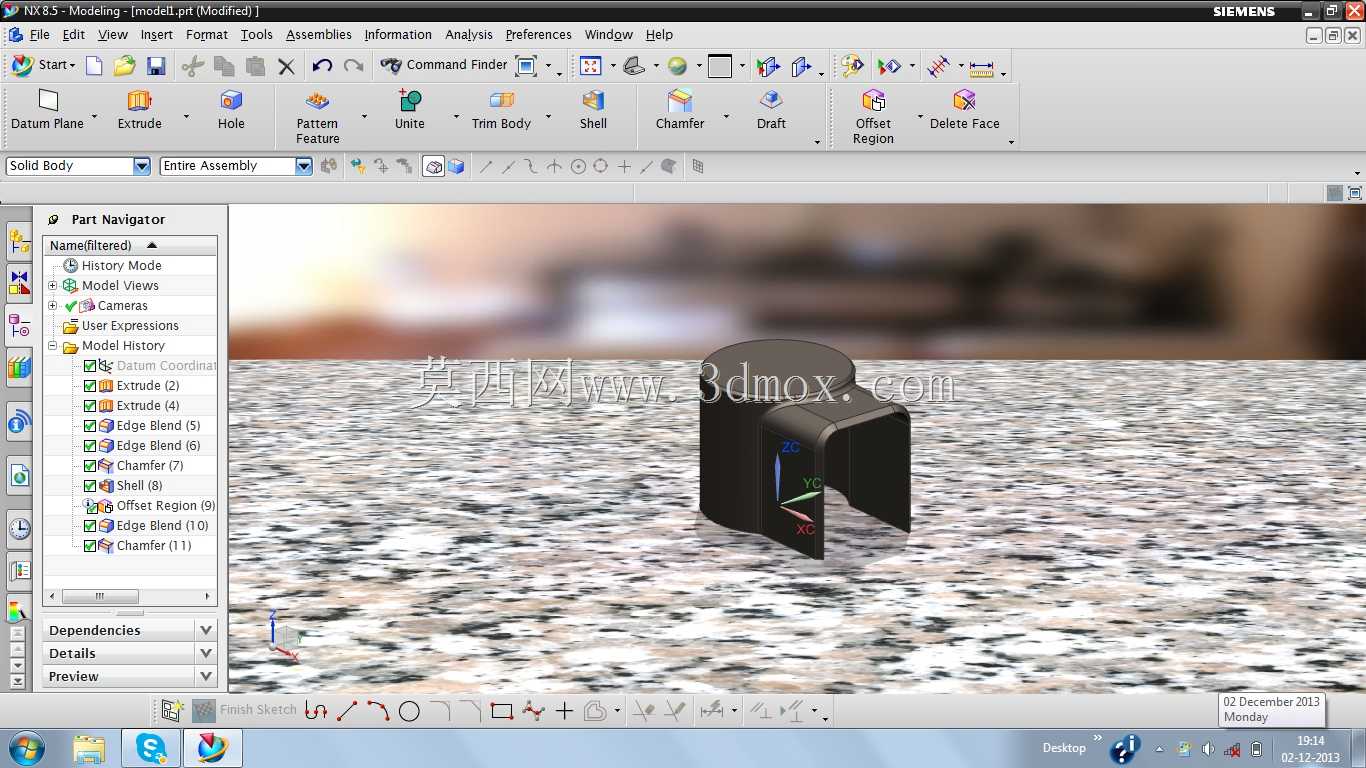Toggle the Edge Blend (5) checkbox

pyautogui.click(x=90, y=426)
